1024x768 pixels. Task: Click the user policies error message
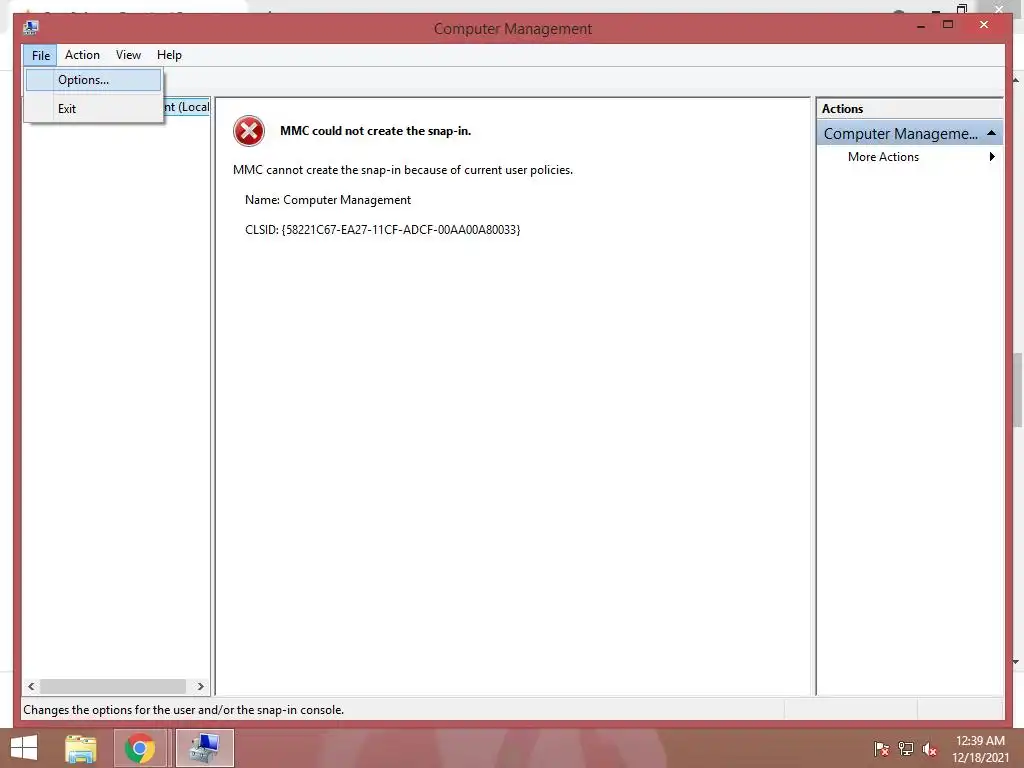pos(403,170)
